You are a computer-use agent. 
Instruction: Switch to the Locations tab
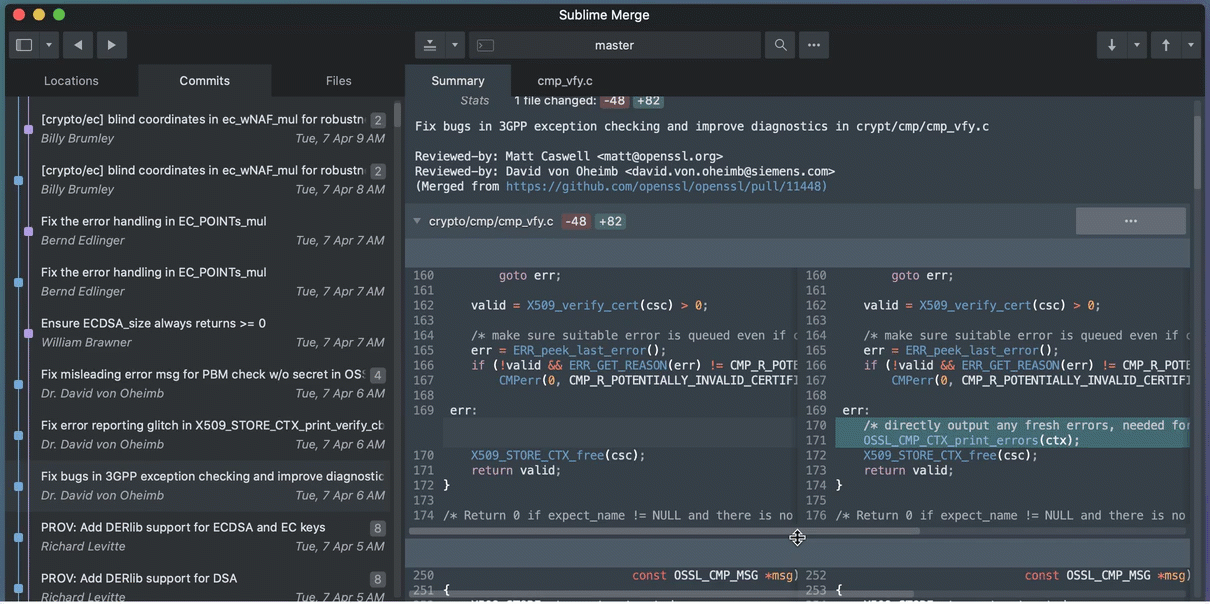(71, 81)
